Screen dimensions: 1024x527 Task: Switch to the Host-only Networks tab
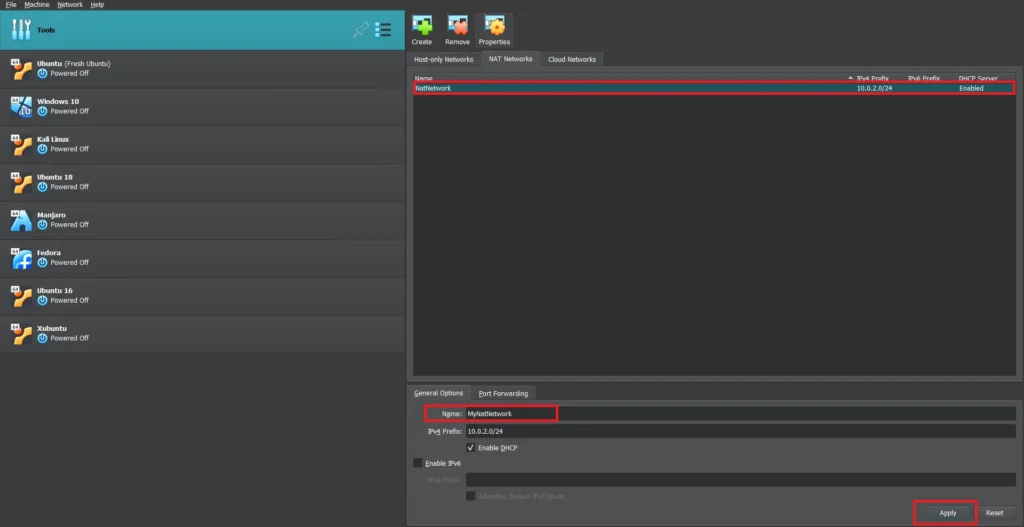(x=443, y=59)
